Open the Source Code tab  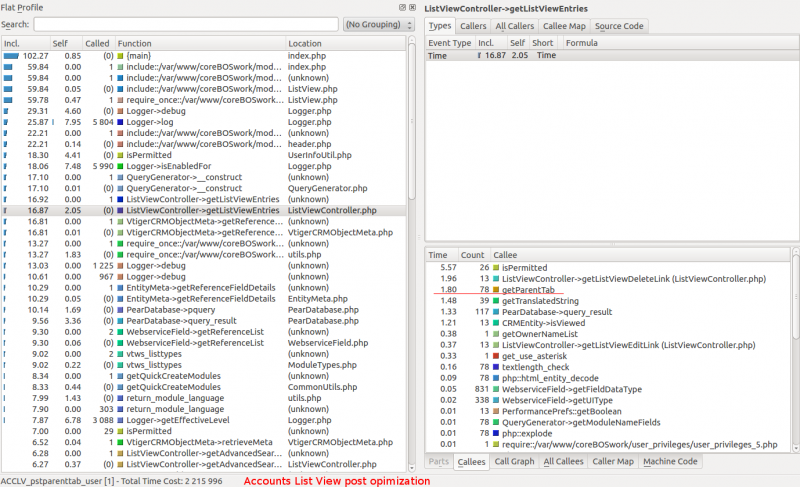(x=620, y=26)
